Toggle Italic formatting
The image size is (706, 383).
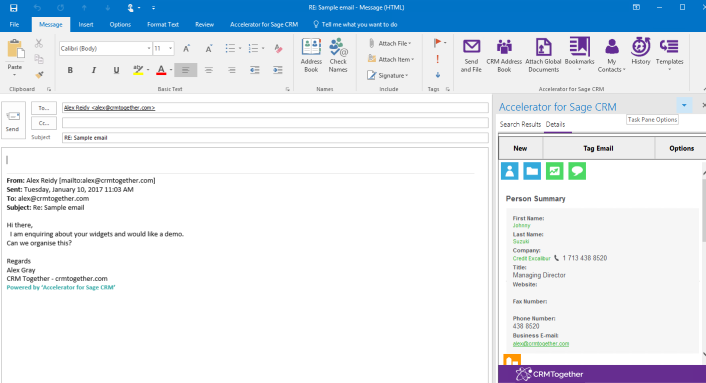point(94,70)
